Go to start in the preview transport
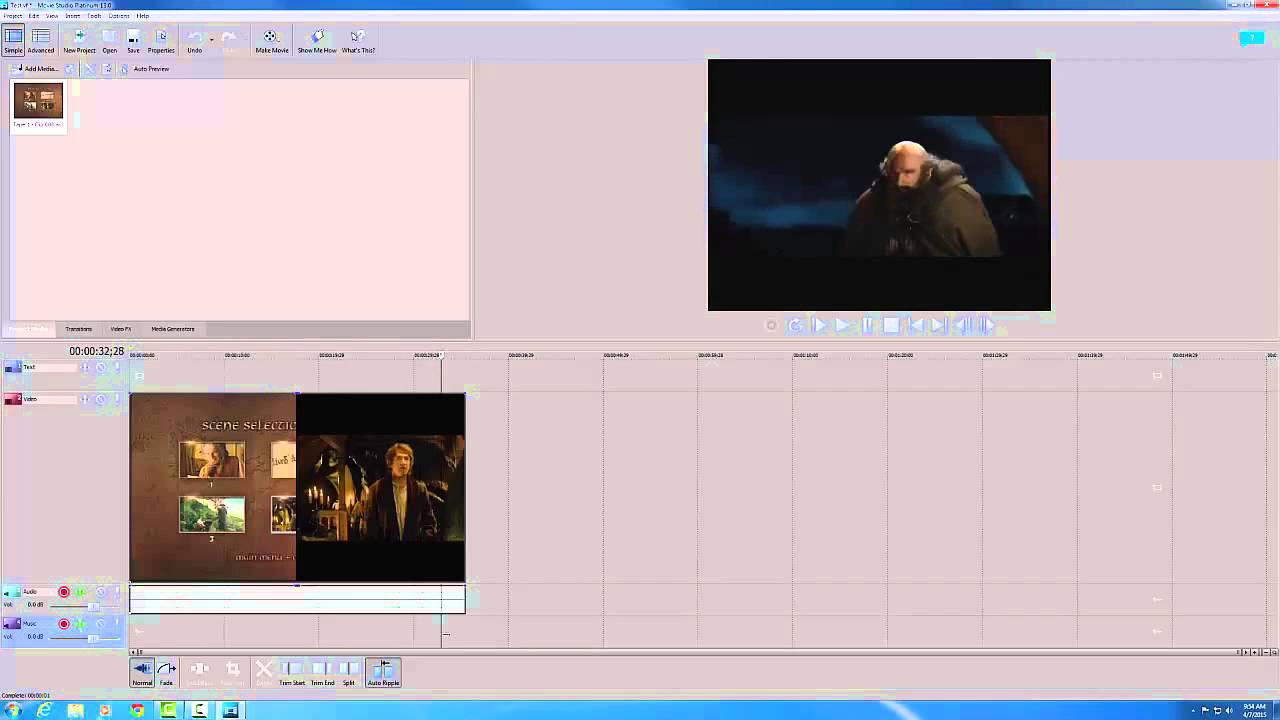Image resolution: width=1280 pixels, height=720 pixels. [915, 325]
